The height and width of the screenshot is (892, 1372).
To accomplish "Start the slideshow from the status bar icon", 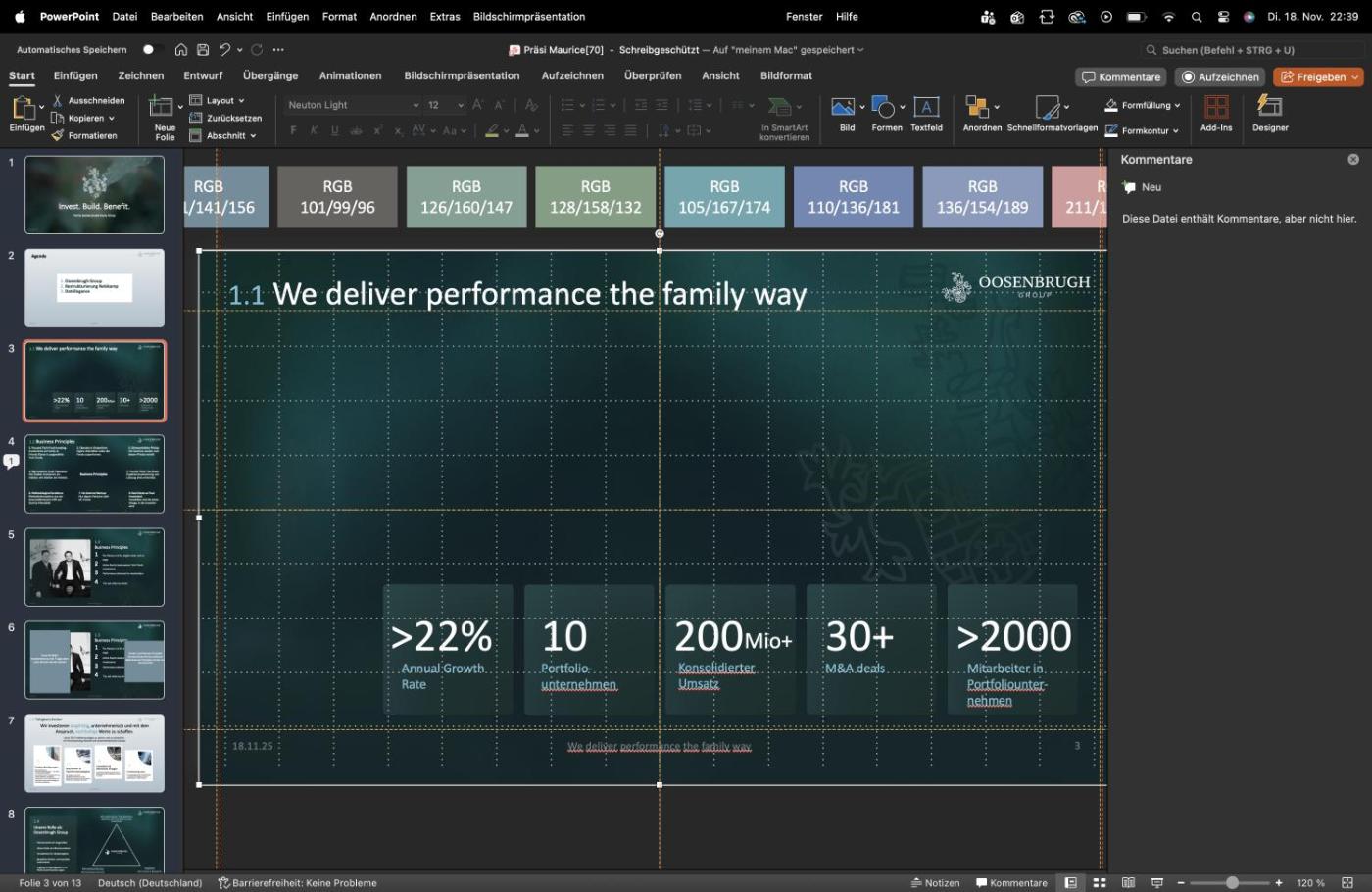I will click(1156, 883).
